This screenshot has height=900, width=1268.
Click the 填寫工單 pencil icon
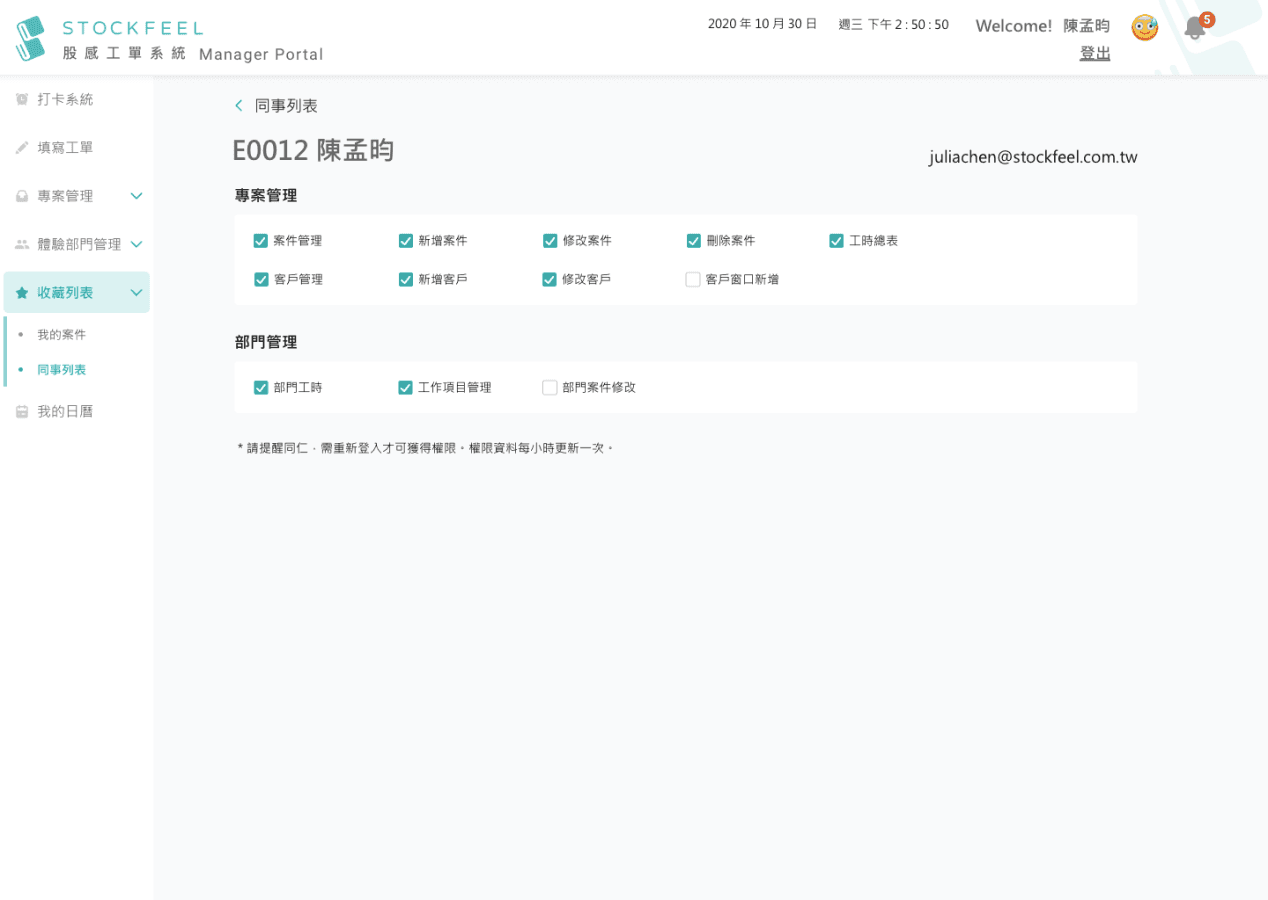pos(22,148)
